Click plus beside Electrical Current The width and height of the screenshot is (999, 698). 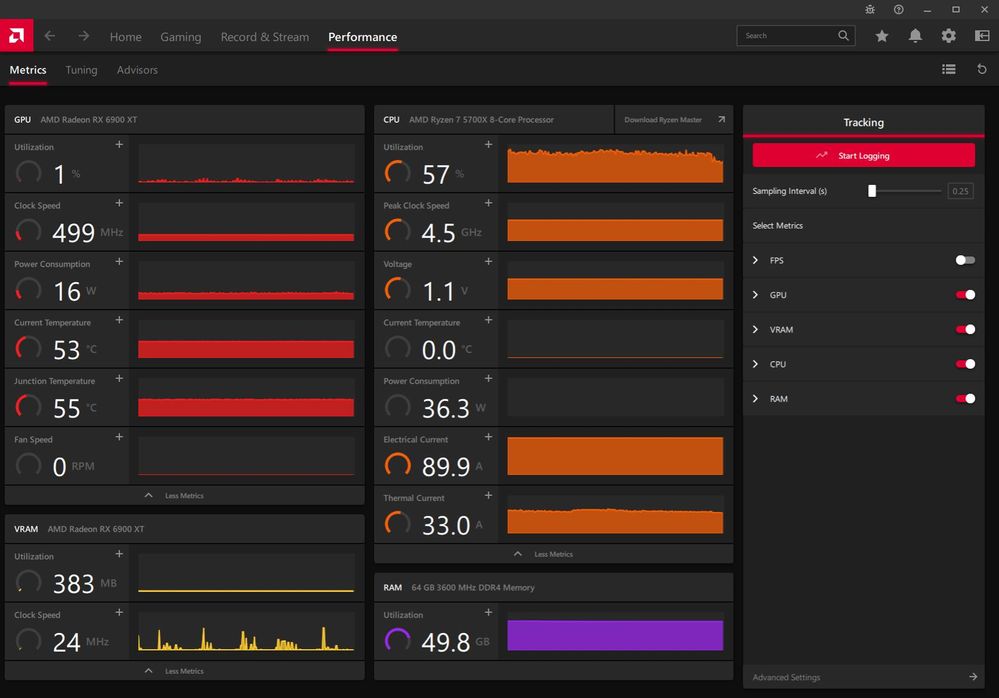click(x=488, y=437)
